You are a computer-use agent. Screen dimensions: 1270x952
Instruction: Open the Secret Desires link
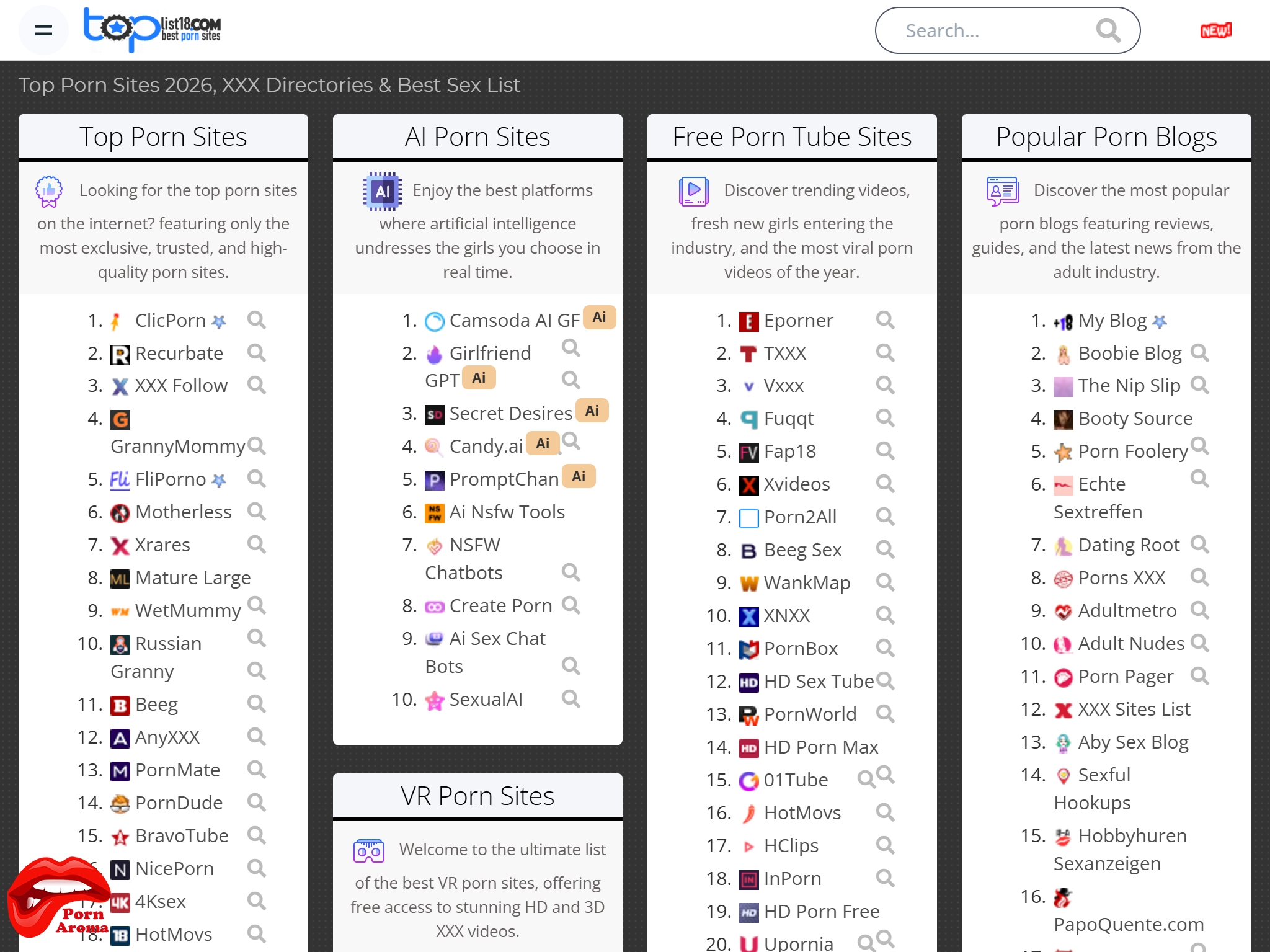510,413
